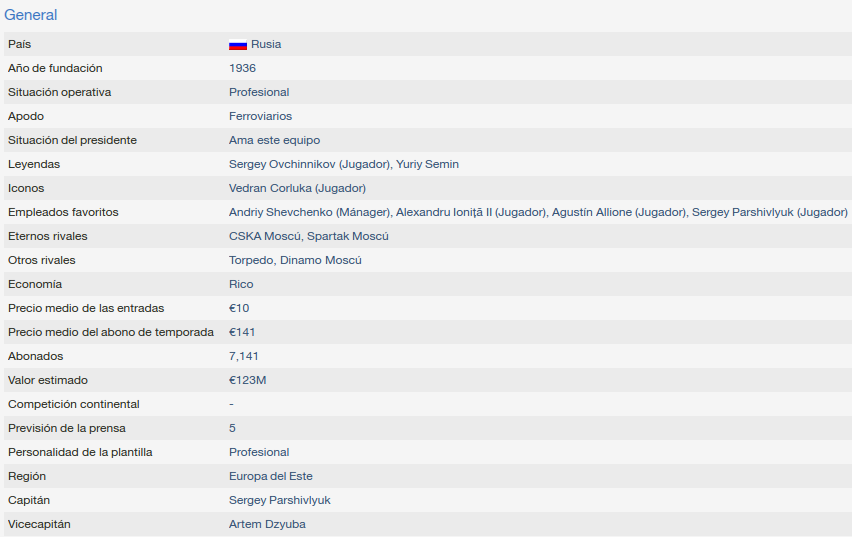
Task: Click the País row label
Action: click(x=20, y=44)
